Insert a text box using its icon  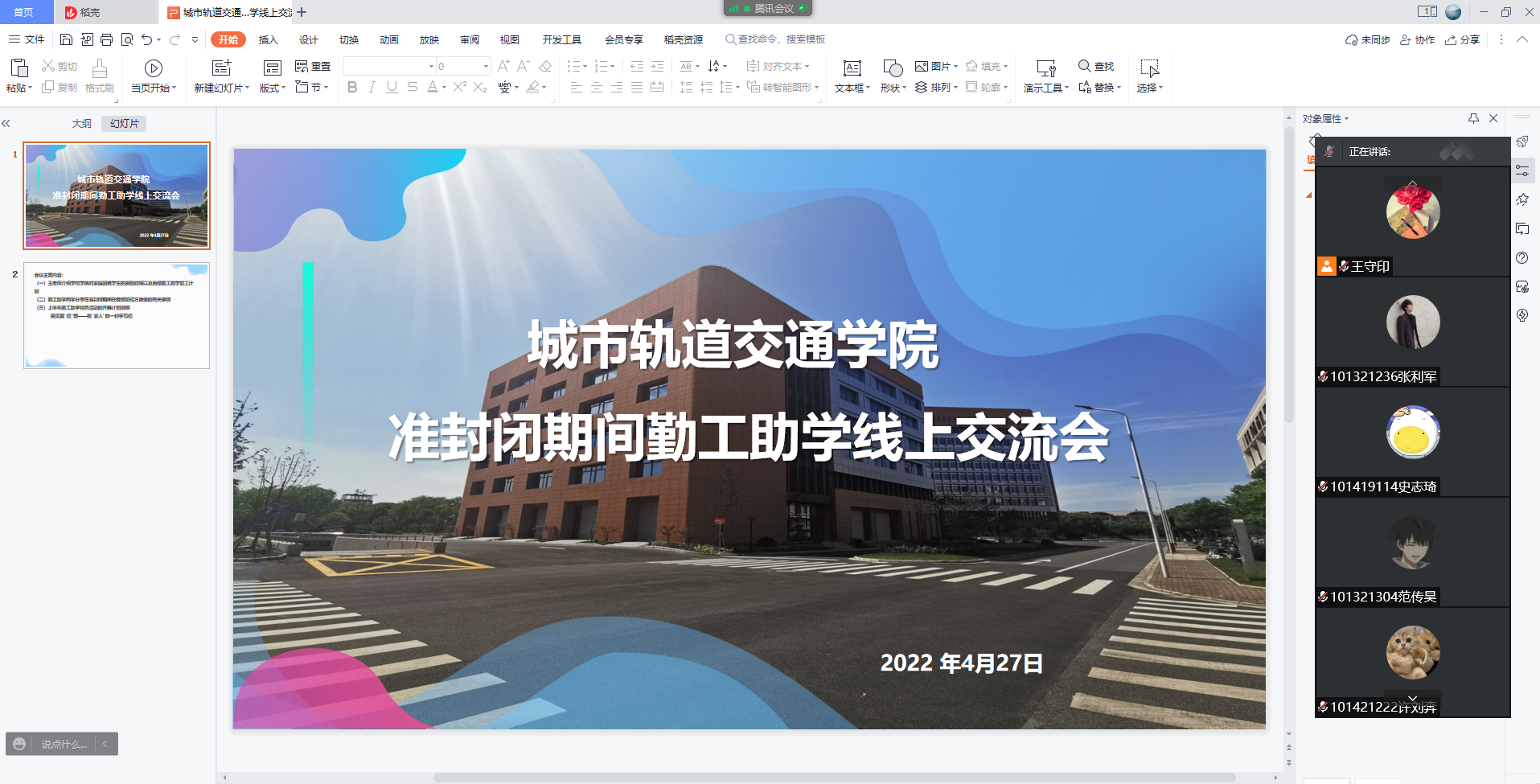point(852,68)
